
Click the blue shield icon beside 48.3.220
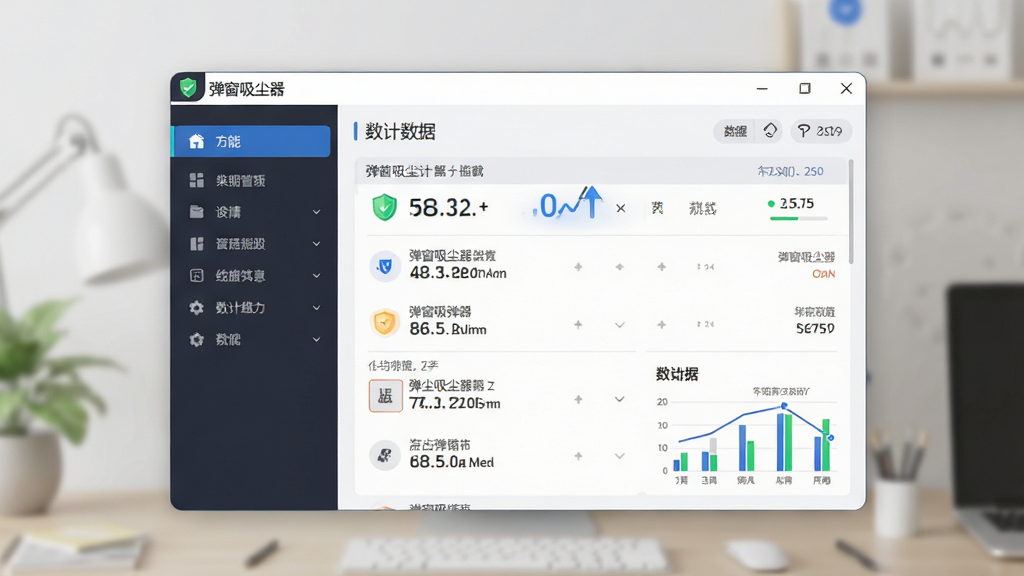pos(385,266)
